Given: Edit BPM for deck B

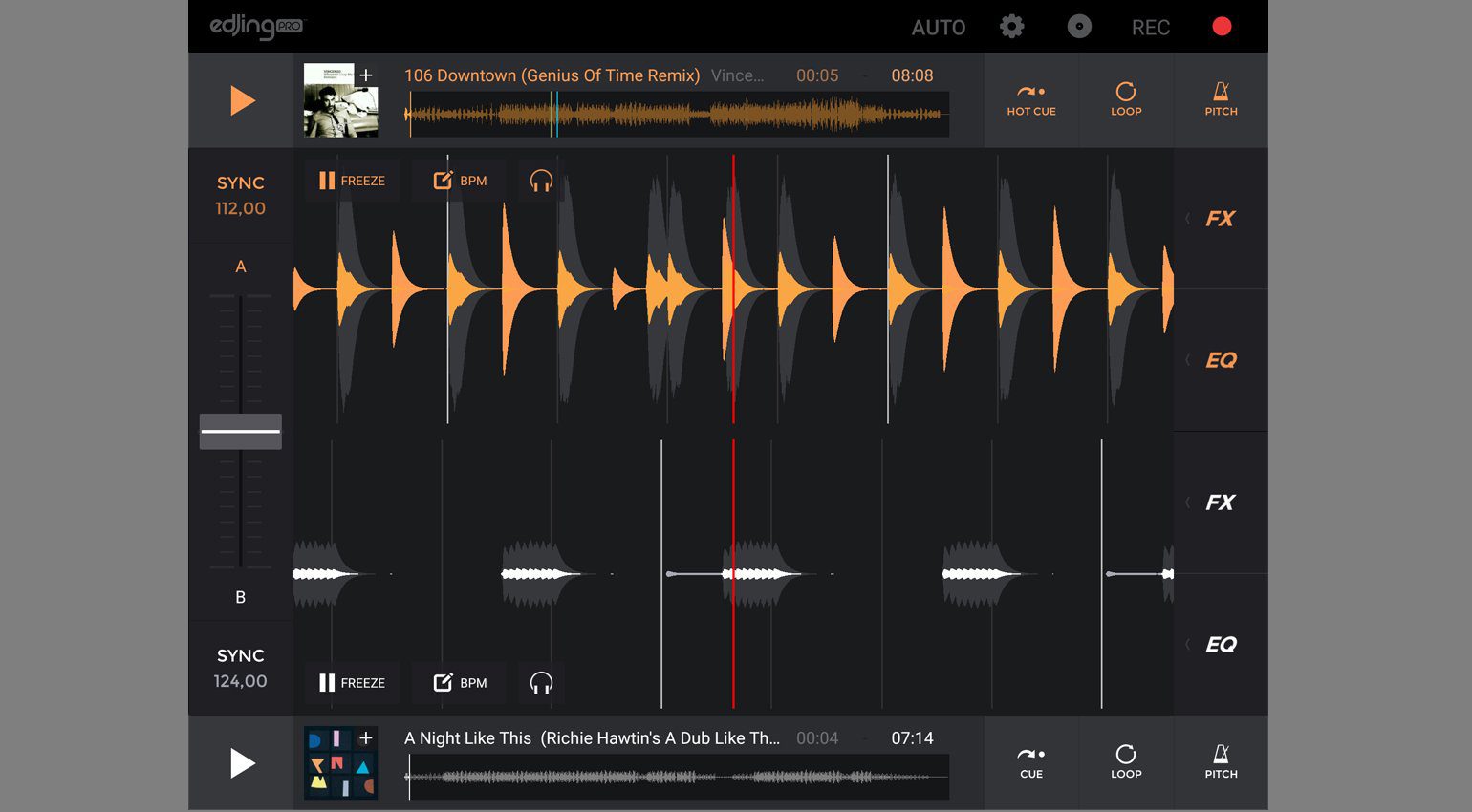Looking at the screenshot, I should (460, 683).
